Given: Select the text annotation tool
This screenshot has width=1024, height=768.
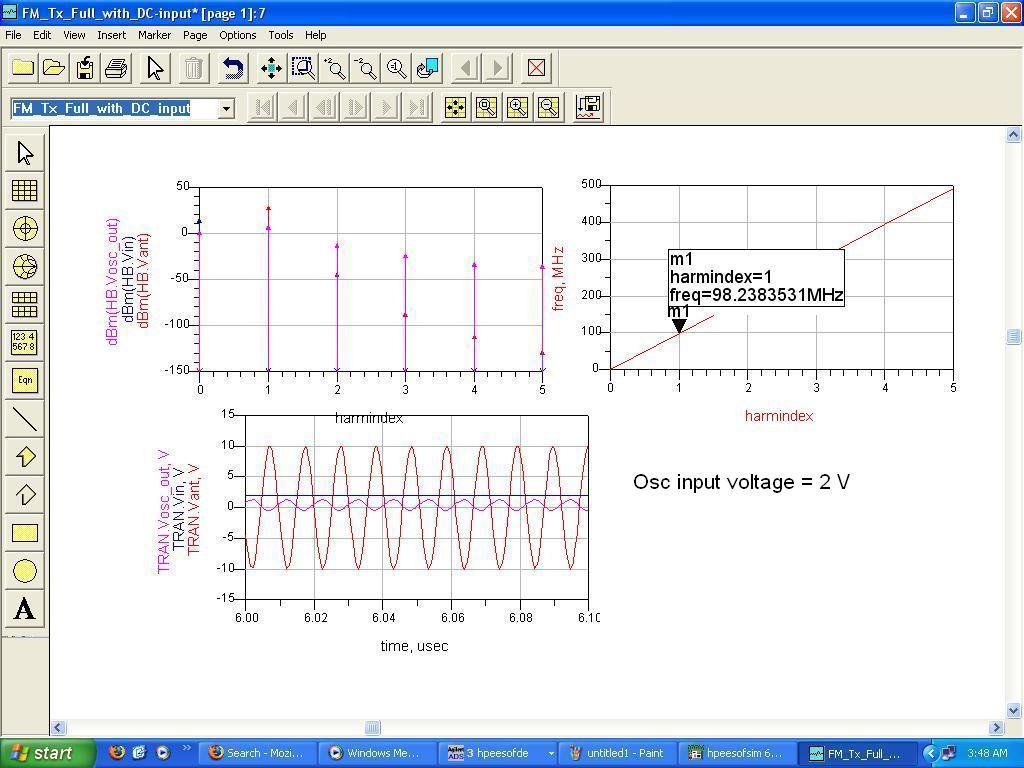Looking at the screenshot, I should [x=25, y=609].
